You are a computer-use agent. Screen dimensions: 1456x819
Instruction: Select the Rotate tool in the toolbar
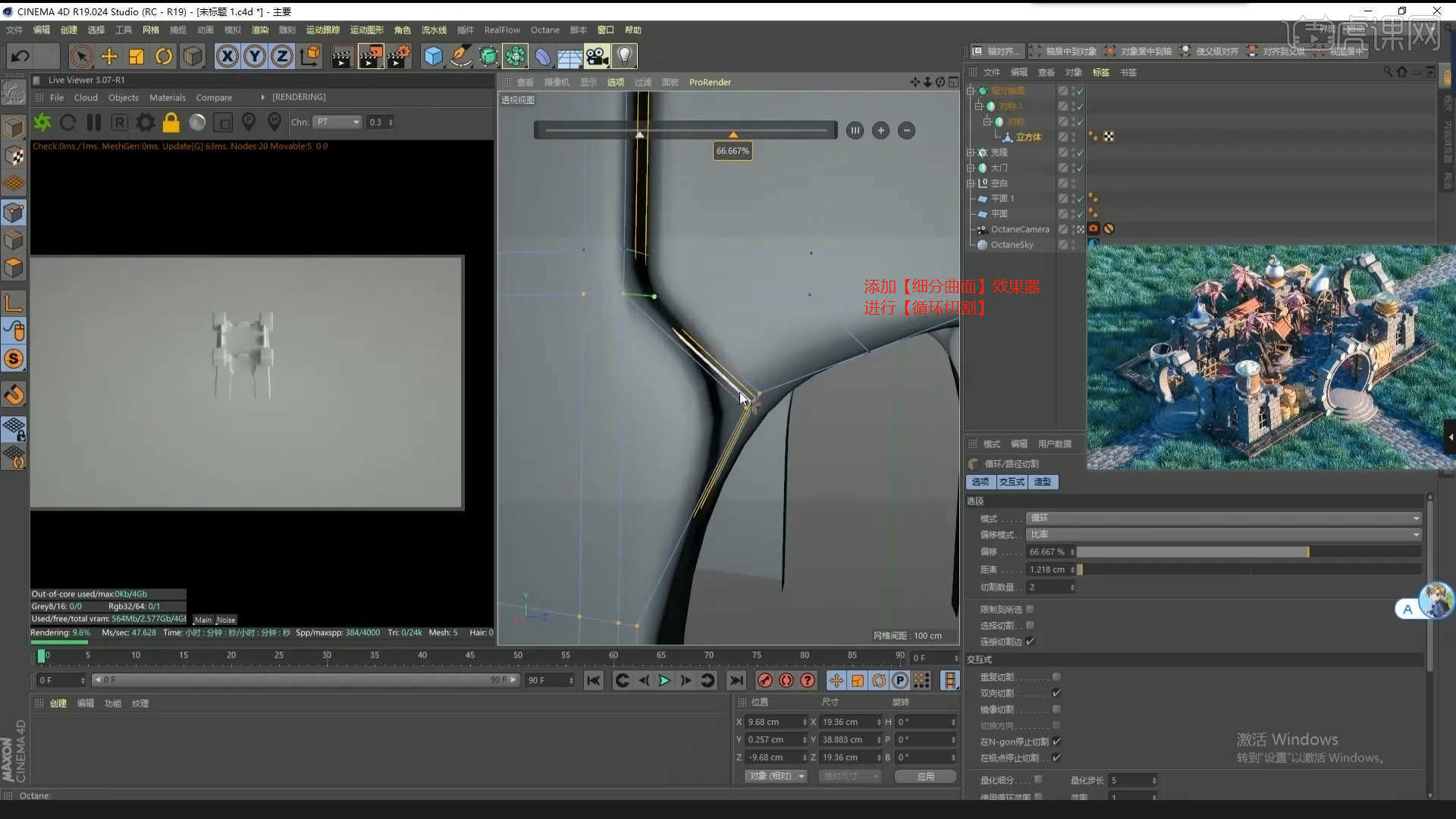[x=164, y=56]
